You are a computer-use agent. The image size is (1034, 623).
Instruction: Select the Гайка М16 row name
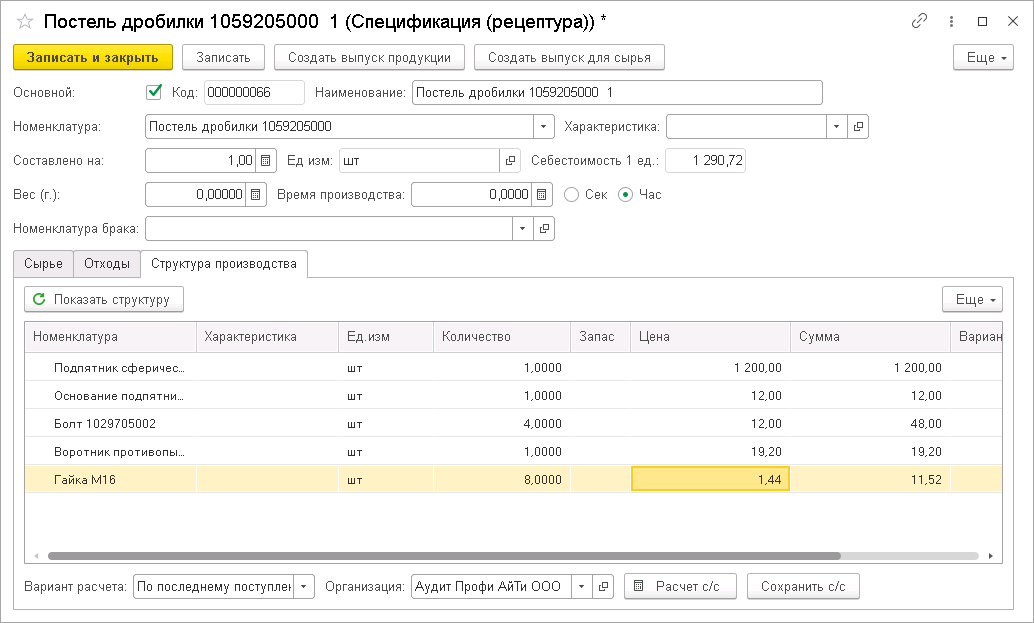(x=84, y=480)
